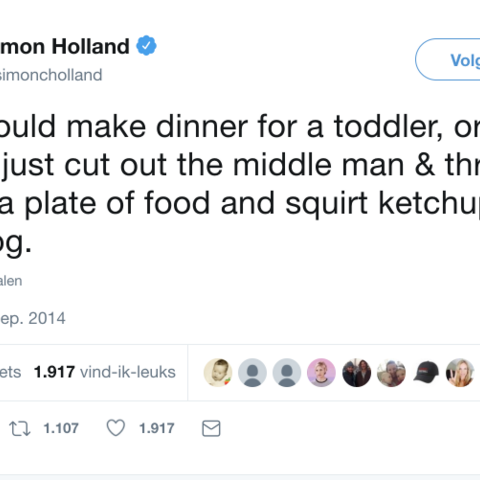Click the retweet icon
480x480 pixels.
tap(20, 428)
